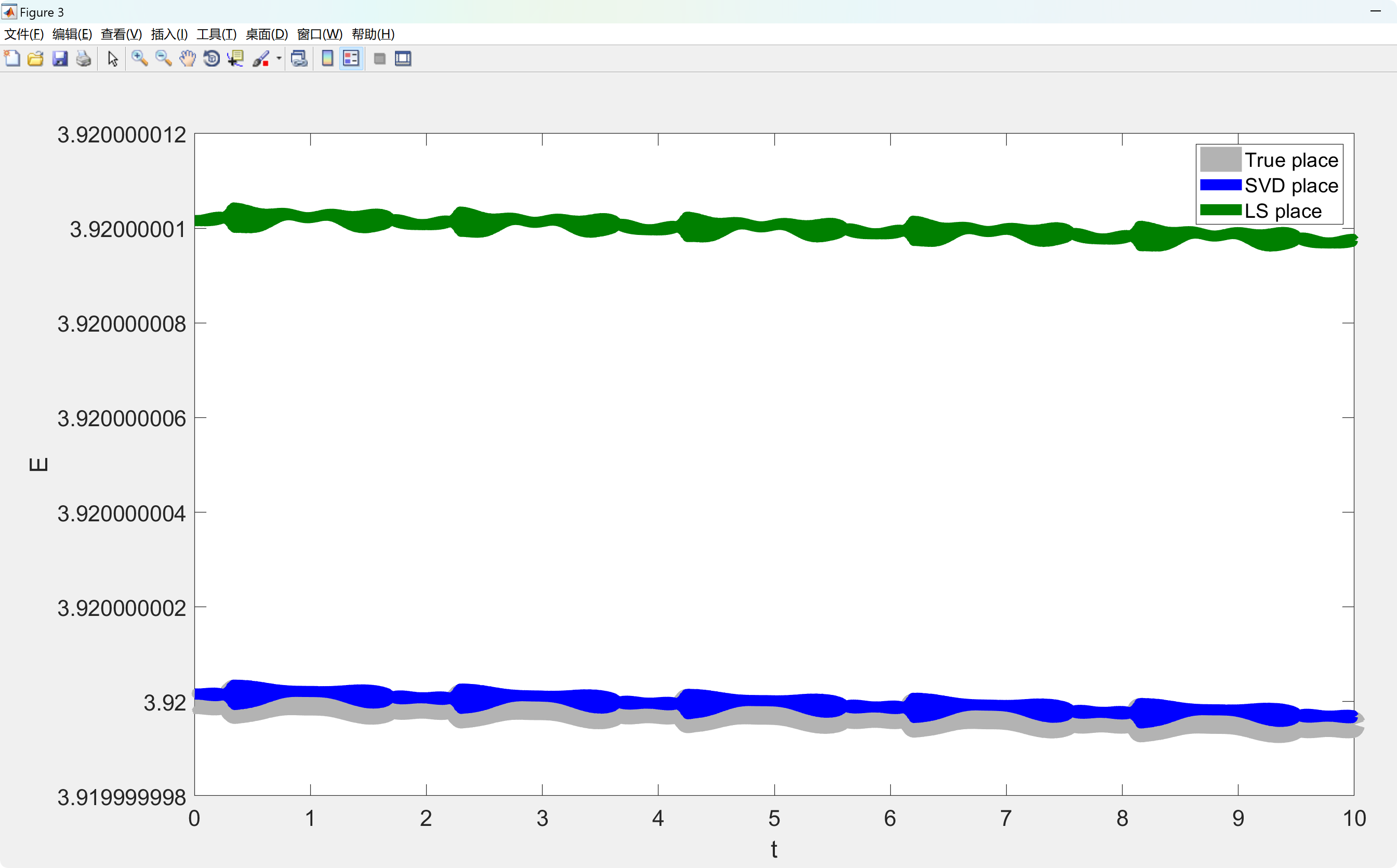Expand the Brush color dropdown arrow
This screenshot has width=1397, height=868.
coord(279,59)
